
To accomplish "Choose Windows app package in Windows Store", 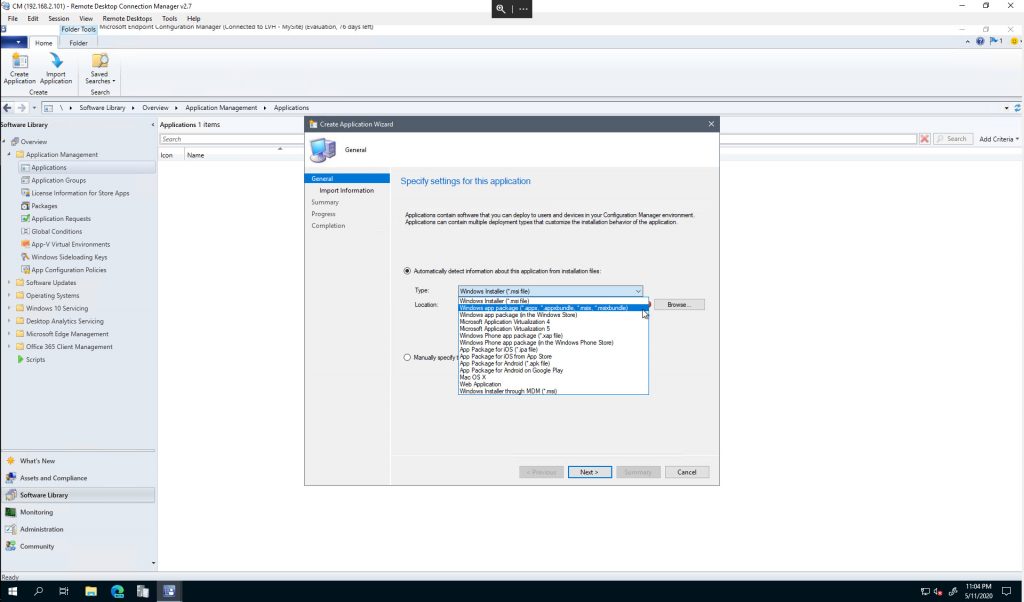I will 554,315.
